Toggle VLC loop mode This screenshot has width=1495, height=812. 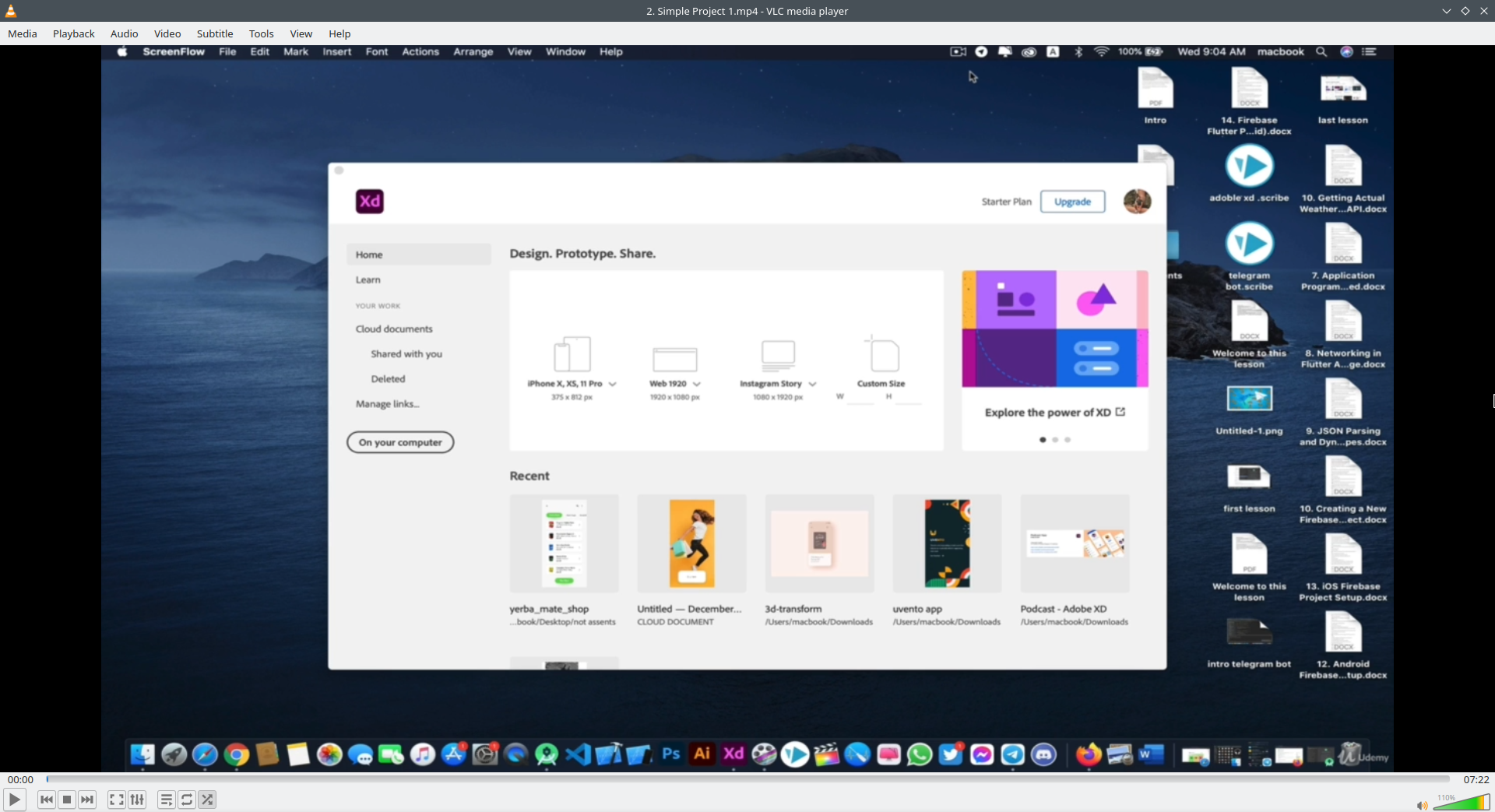[187, 800]
